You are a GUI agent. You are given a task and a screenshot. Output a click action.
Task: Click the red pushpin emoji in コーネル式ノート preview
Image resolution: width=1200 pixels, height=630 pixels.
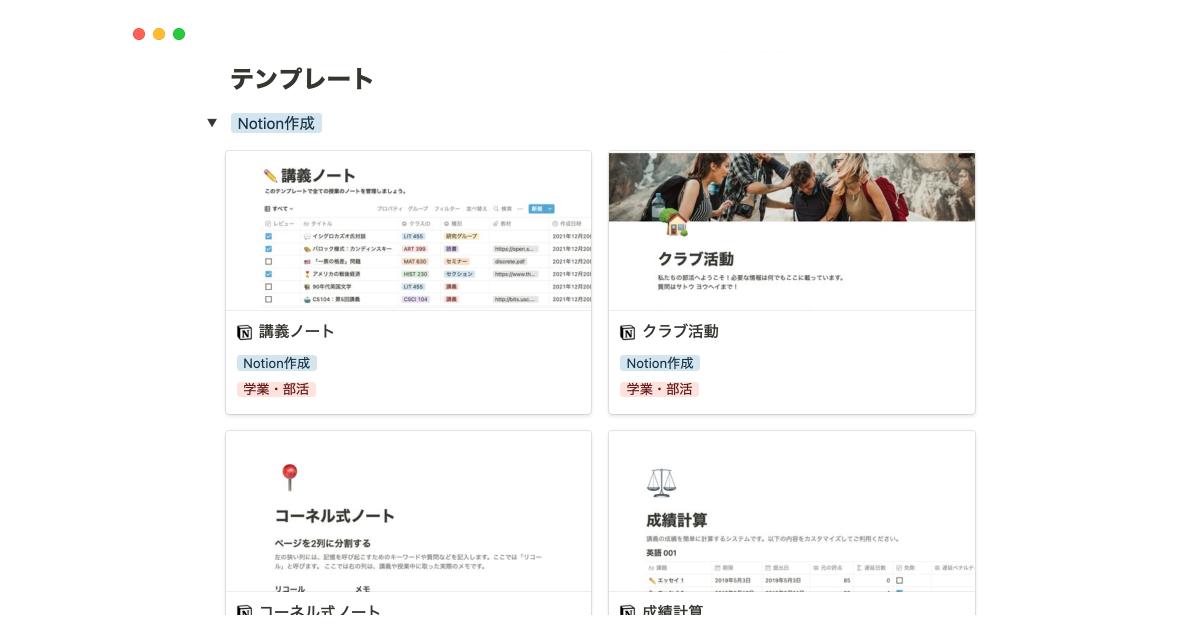click(x=289, y=477)
